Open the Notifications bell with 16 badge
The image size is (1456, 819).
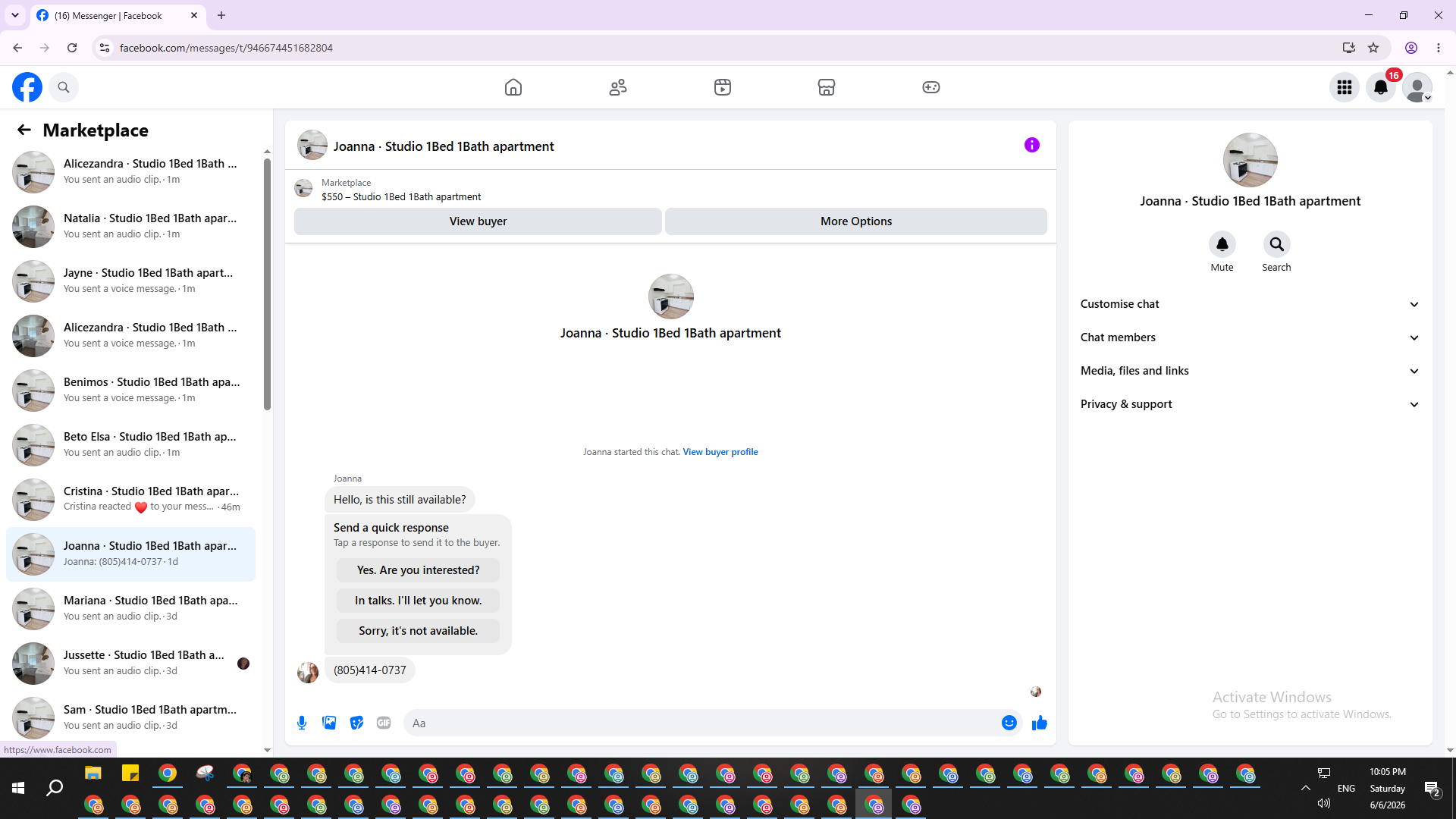(x=1381, y=87)
